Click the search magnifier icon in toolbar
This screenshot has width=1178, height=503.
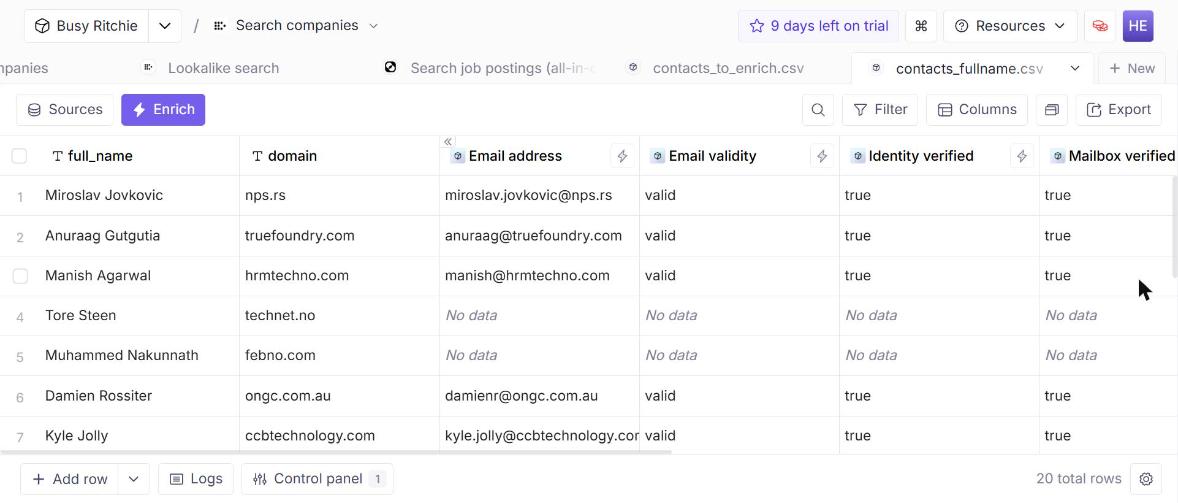click(x=817, y=110)
